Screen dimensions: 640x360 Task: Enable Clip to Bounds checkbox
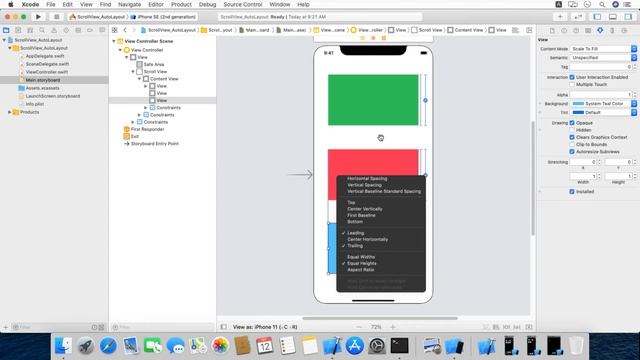click(x=572, y=144)
